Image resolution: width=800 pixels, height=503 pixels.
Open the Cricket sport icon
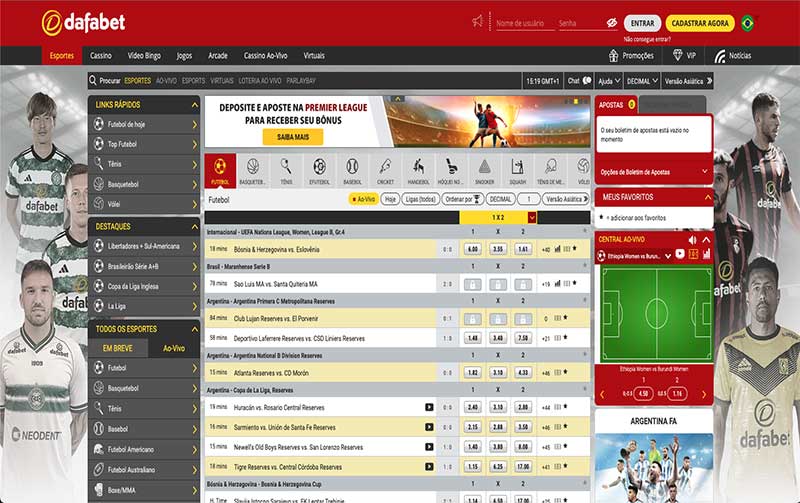pyautogui.click(x=385, y=170)
